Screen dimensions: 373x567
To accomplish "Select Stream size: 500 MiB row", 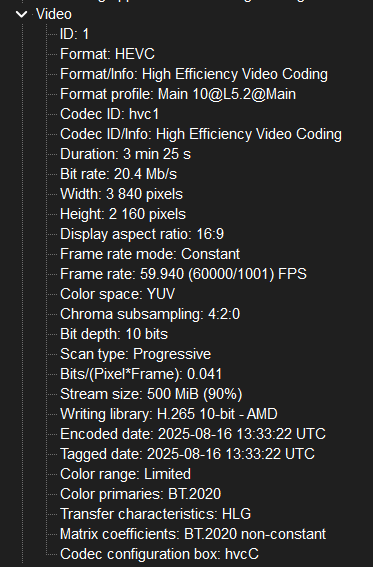I will [x=151, y=394].
